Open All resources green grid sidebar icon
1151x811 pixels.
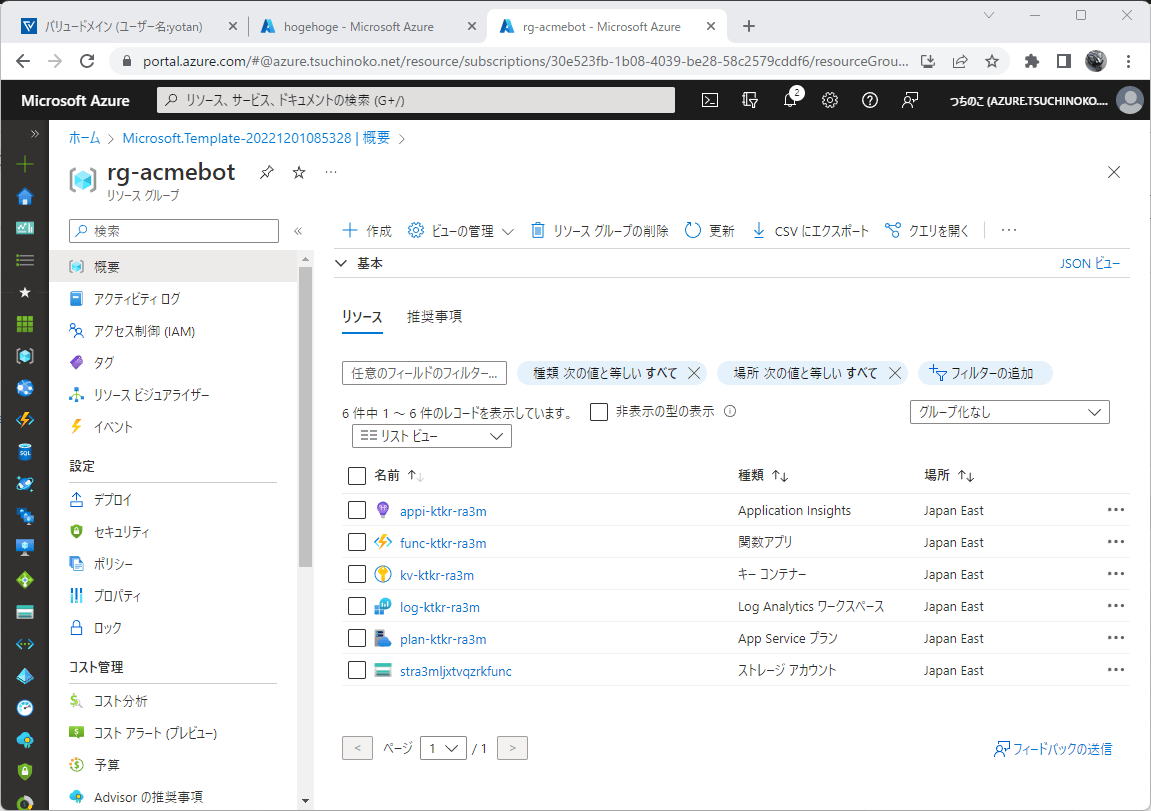tap(25, 324)
